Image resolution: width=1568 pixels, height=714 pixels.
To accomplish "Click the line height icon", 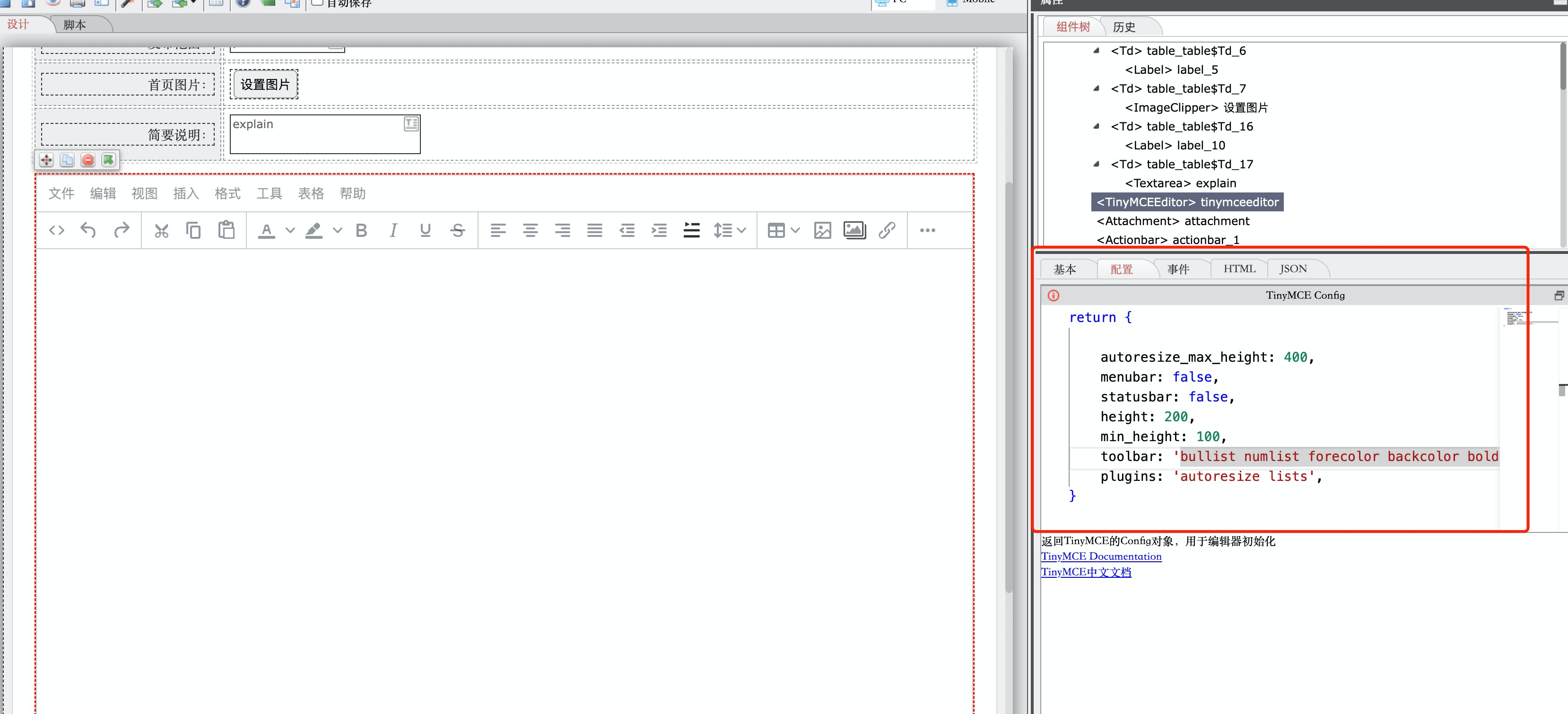I will click(x=723, y=230).
